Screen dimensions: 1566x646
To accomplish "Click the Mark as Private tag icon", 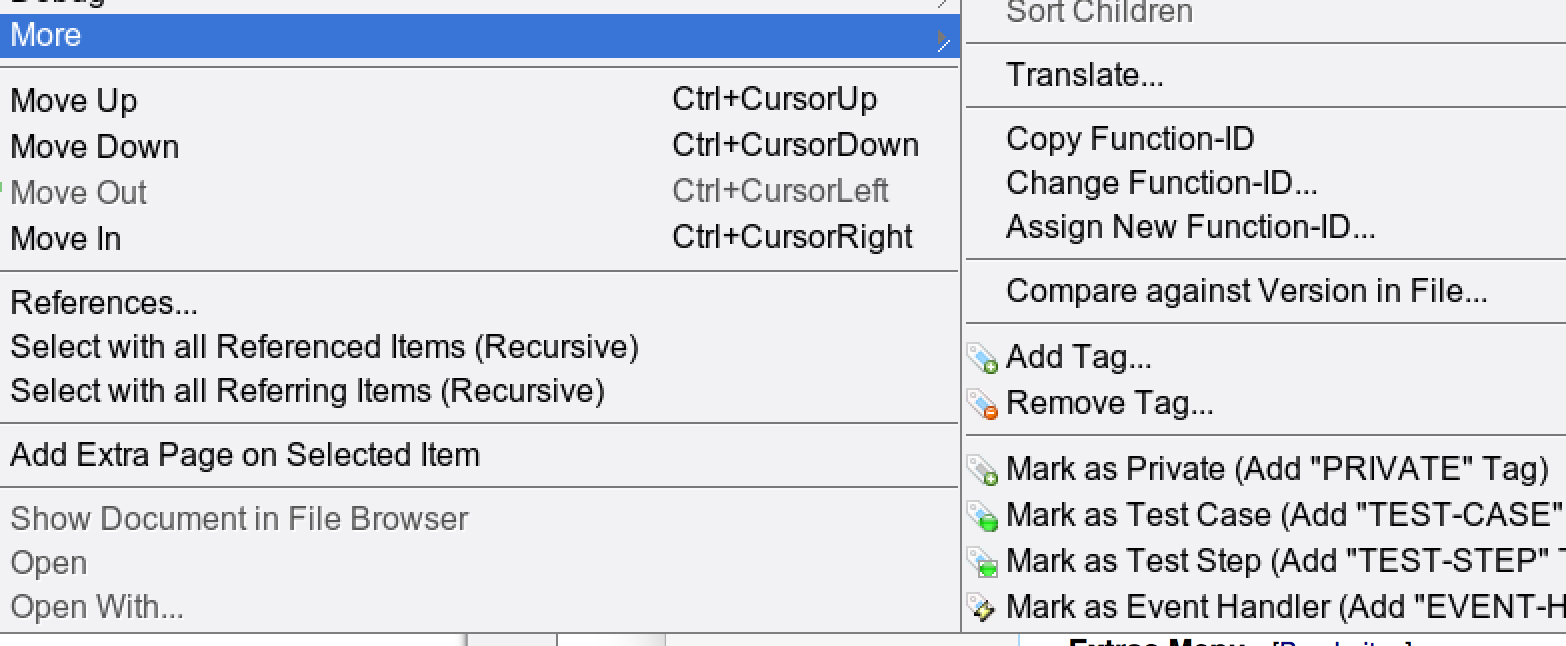I will 983,470.
